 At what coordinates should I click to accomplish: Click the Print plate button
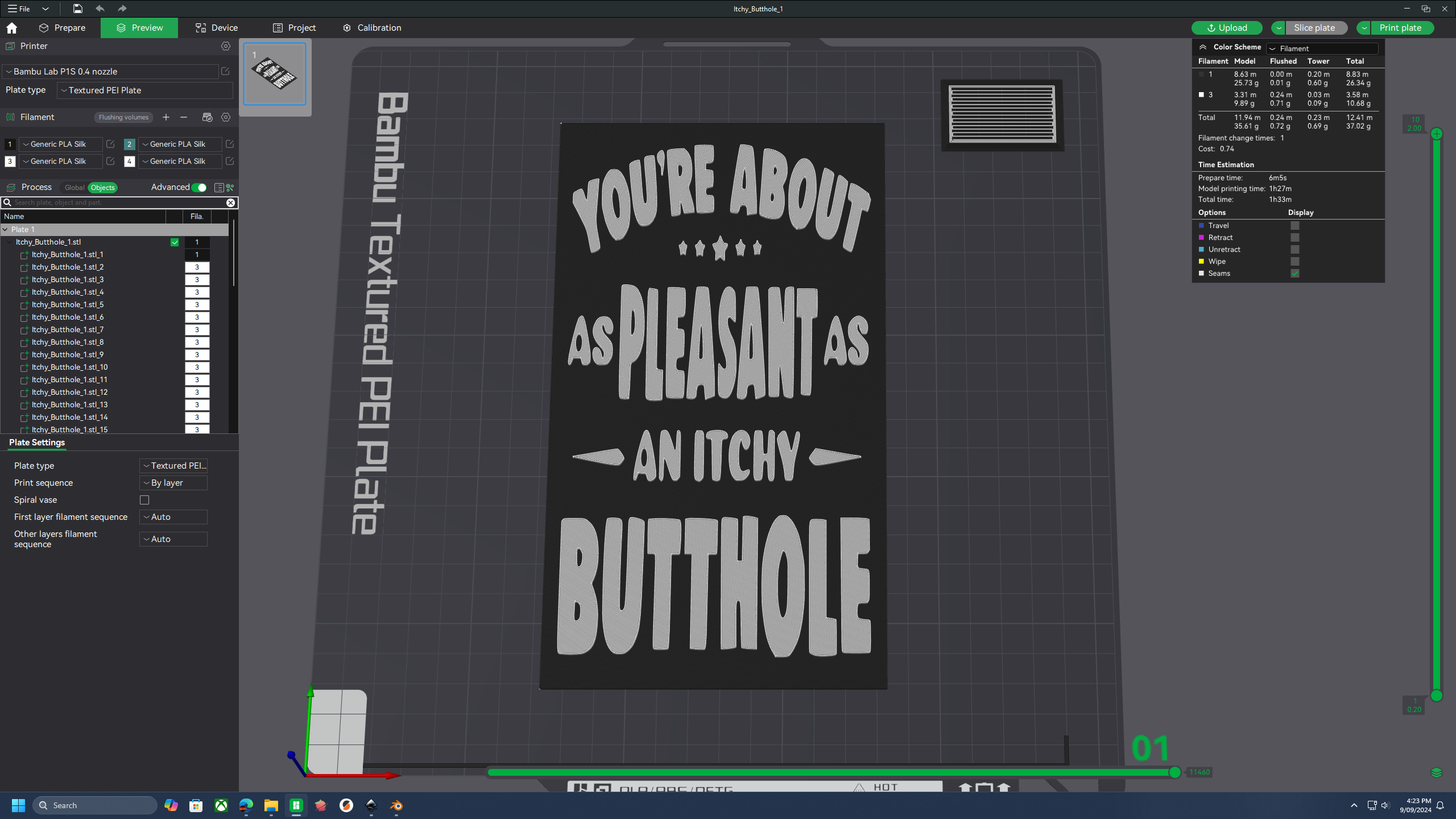(1403, 28)
